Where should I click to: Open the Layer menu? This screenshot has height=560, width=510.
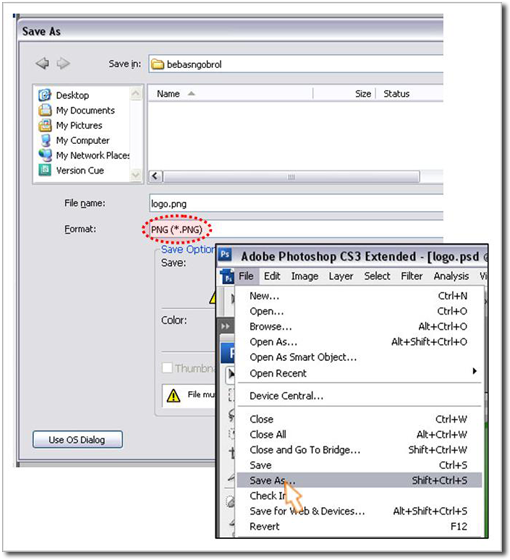point(341,276)
